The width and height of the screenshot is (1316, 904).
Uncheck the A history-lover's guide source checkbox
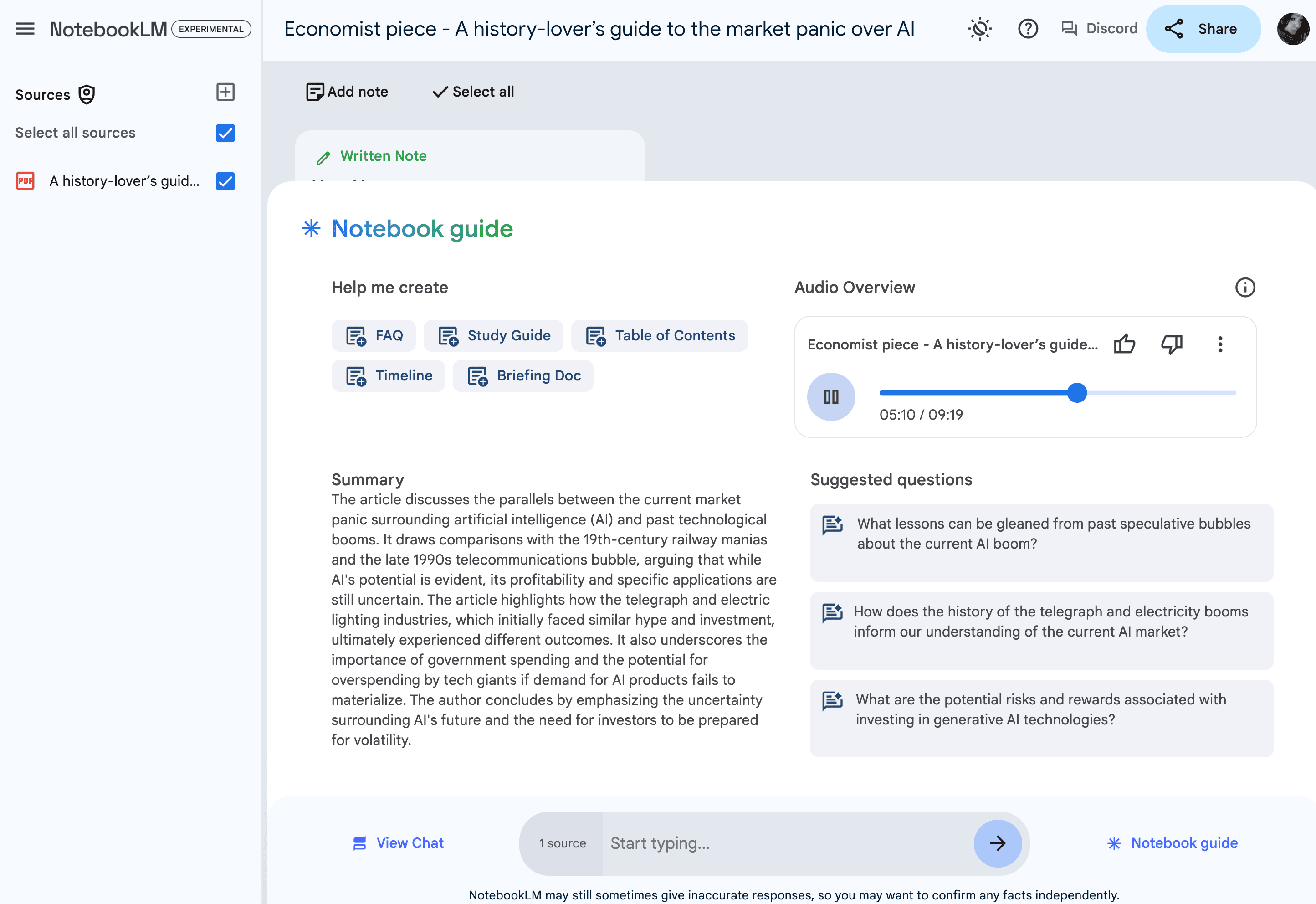pos(225,181)
